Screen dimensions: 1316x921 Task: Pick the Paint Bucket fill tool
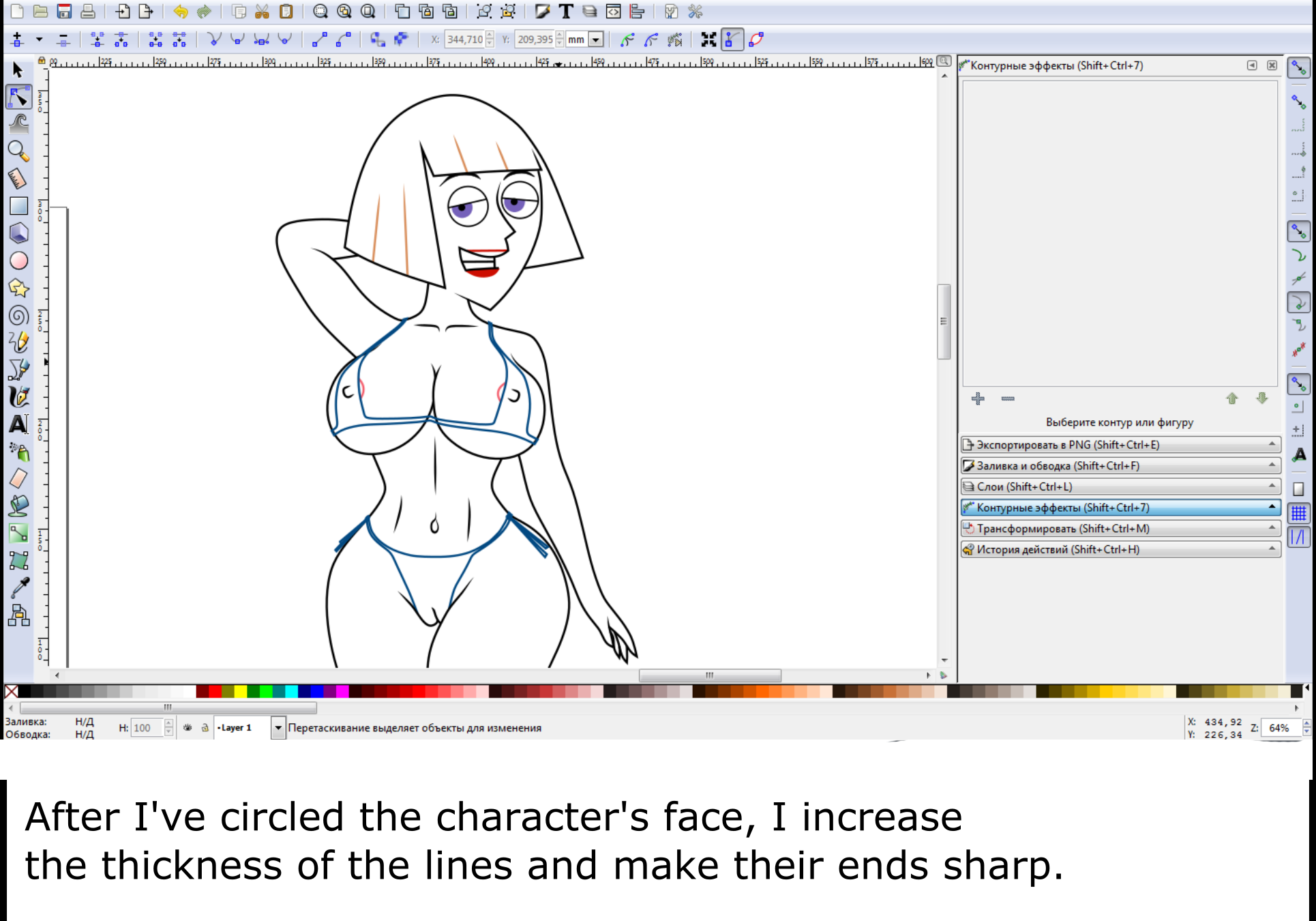click(x=18, y=506)
